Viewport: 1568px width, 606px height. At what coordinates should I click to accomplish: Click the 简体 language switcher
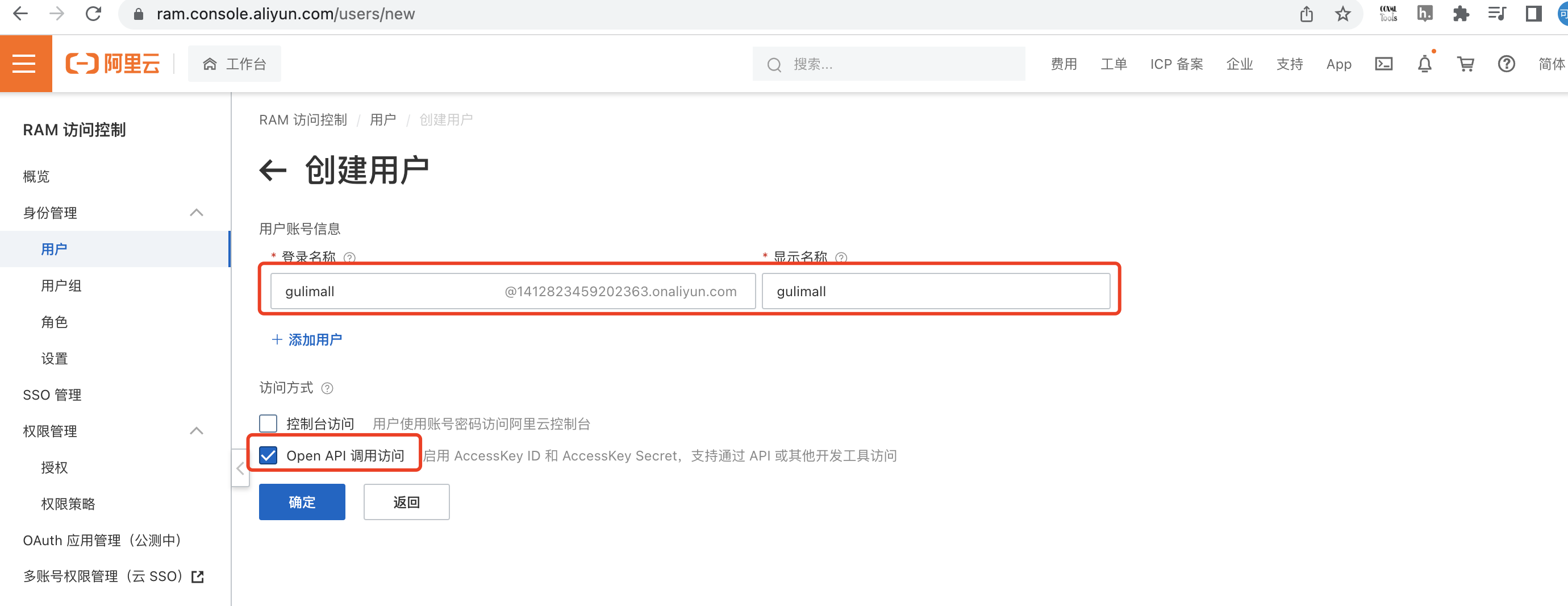1552,64
